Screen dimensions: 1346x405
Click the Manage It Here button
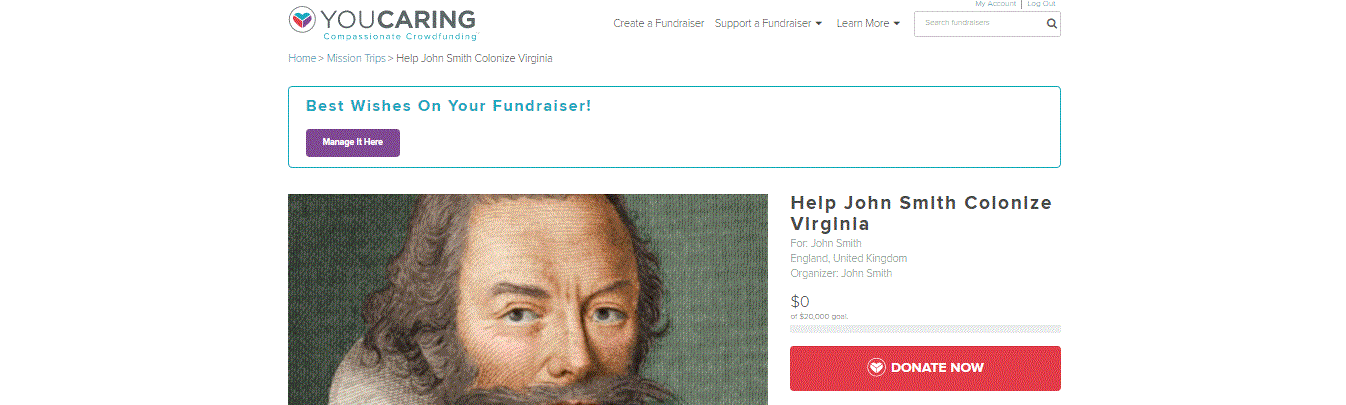(x=353, y=143)
